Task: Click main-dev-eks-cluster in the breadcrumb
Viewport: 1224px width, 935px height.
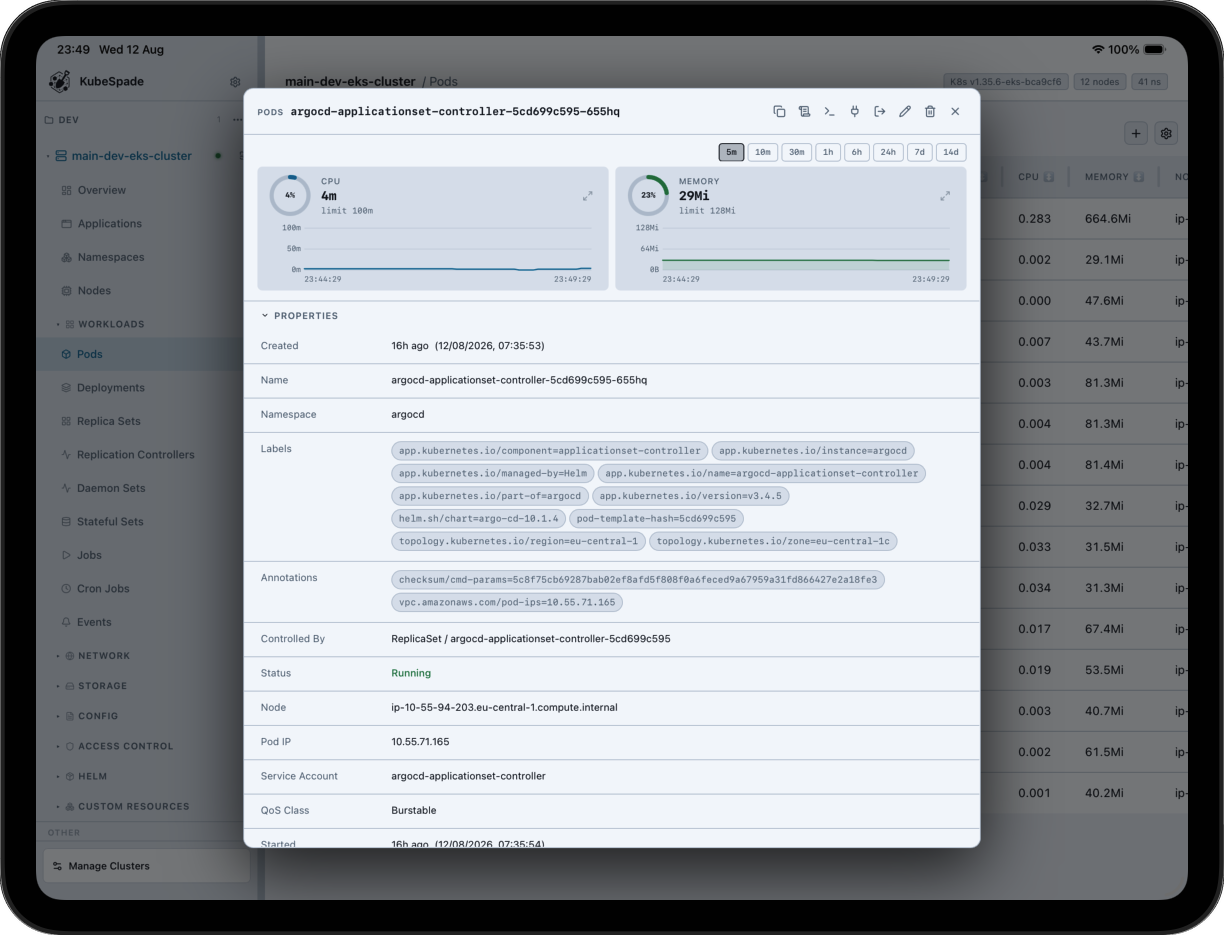Action: [x=350, y=82]
